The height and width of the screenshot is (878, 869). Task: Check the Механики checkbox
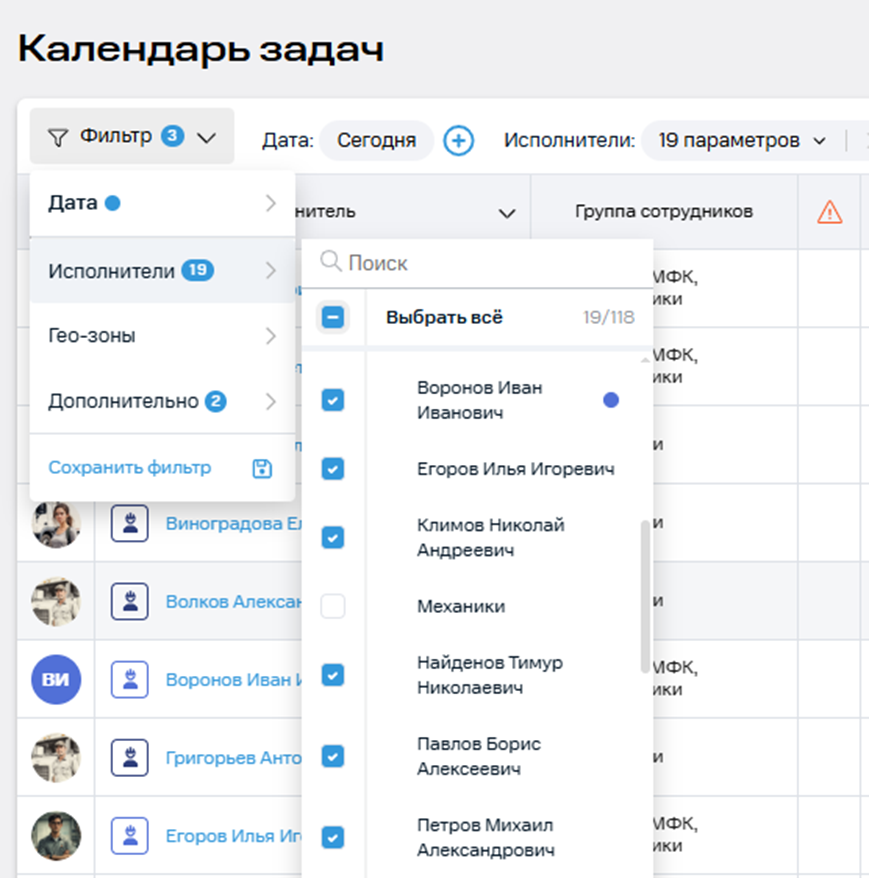(333, 606)
